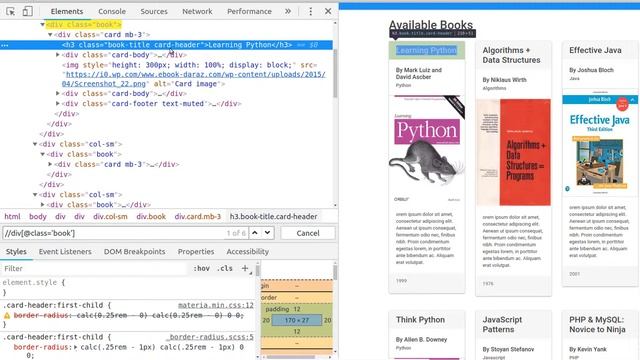This screenshot has height=360, width=640.
Task: Collapse the first card mb-3 div
Action: (x=50, y=35)
